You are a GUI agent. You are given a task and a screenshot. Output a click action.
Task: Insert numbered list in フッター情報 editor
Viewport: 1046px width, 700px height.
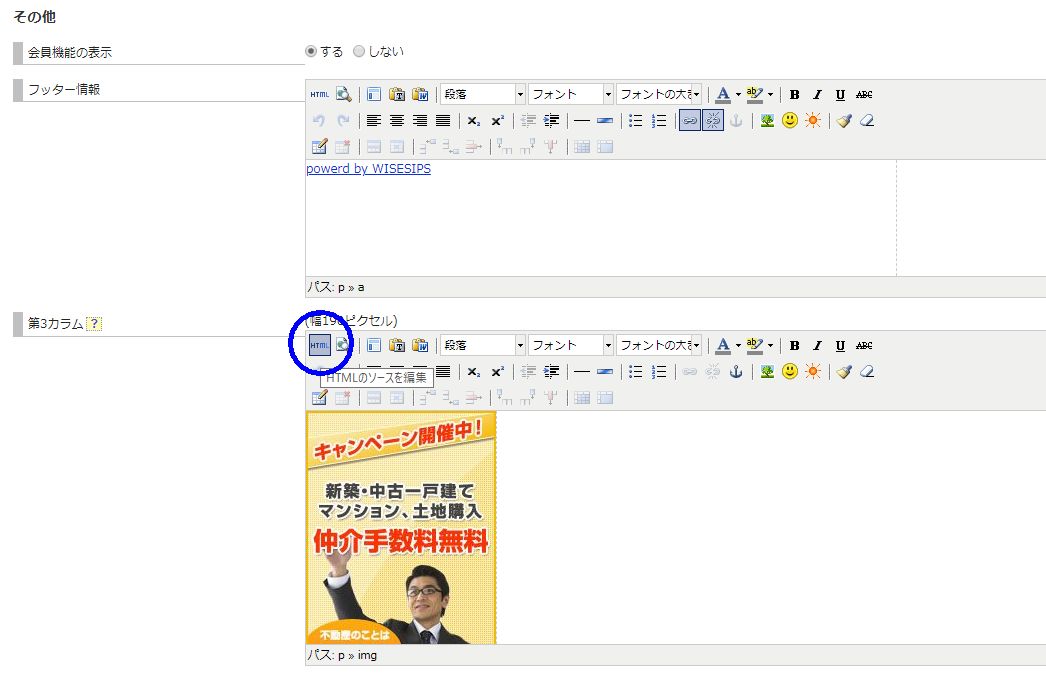click(659, 121)
